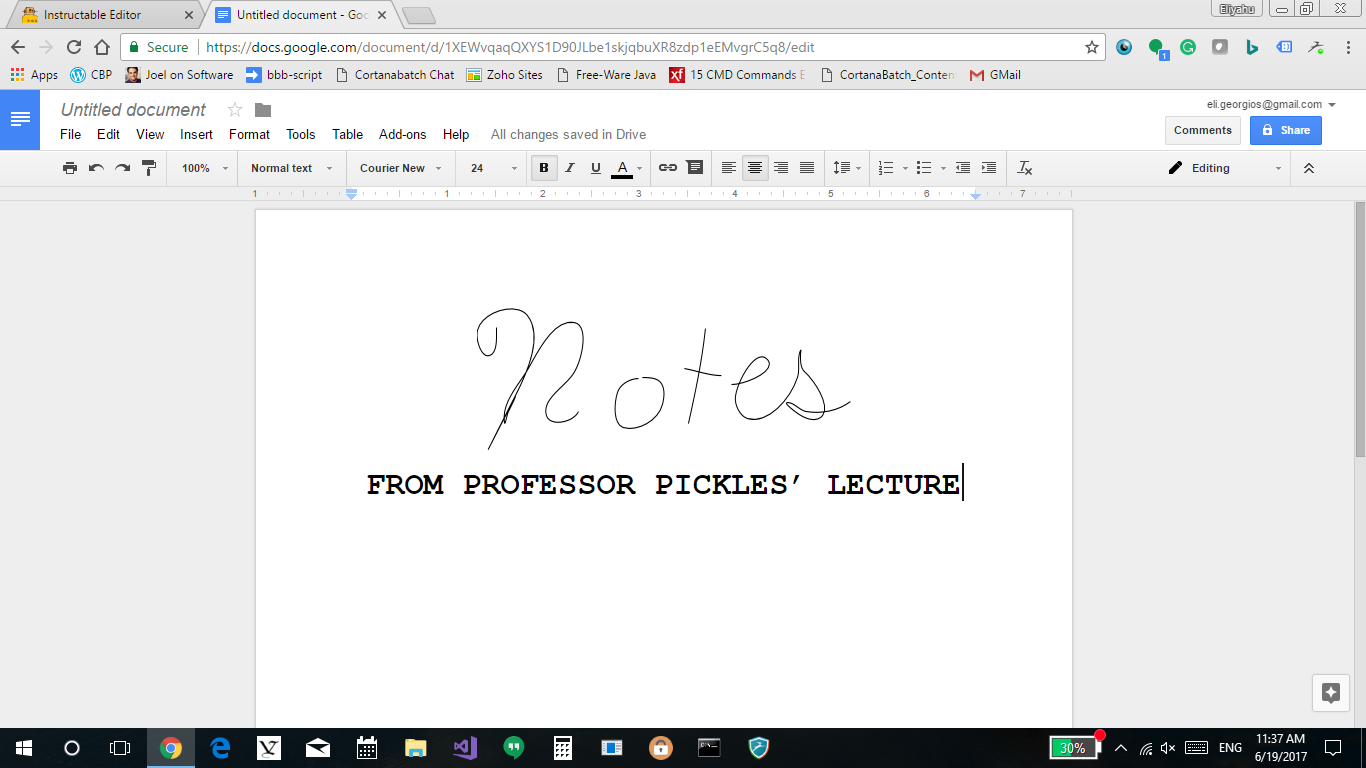Click the handwritten Notes drawing
The width and height of the screenshot is (1366, 768).
pos(662,378)
